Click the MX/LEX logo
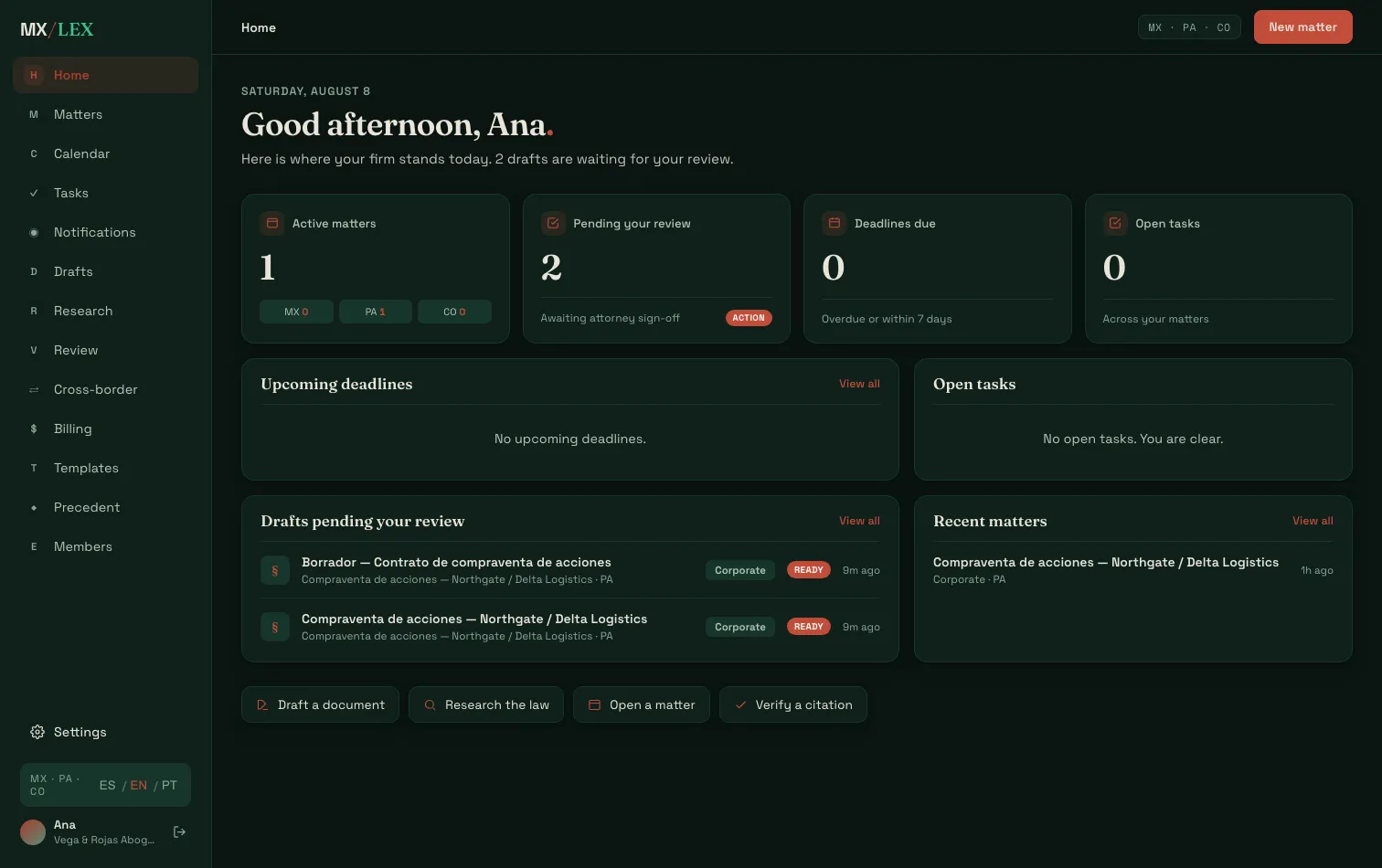 pyautogui.click(x=57, y=29)
